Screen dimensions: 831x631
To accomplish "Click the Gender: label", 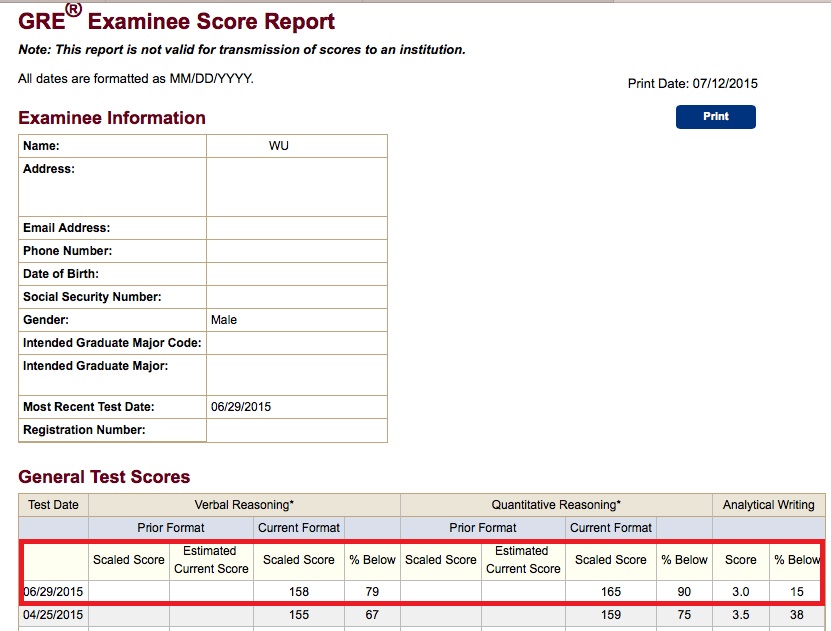I will pyautogui.click(x=46, y=320).
